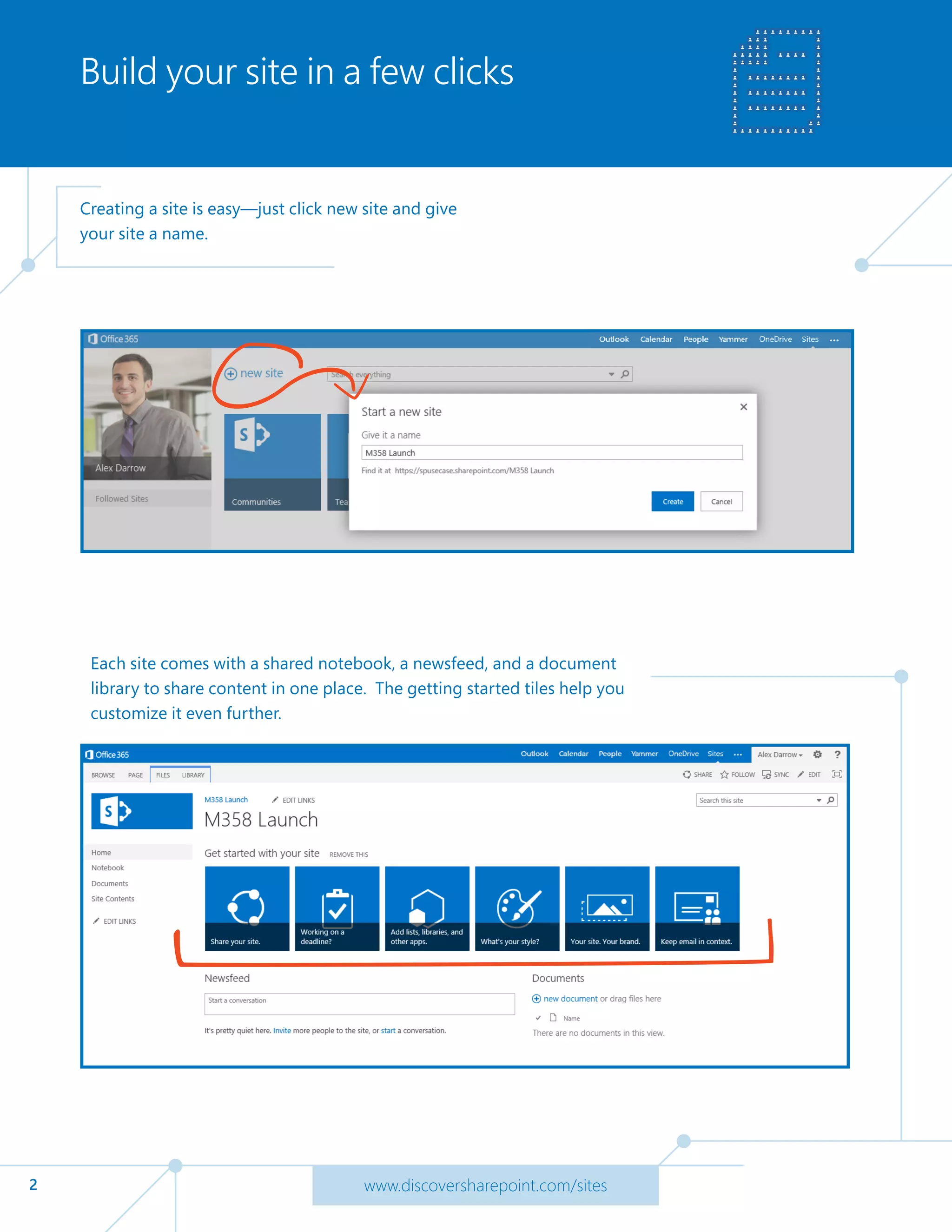Click the Follow star icon

tap(724, 775)
